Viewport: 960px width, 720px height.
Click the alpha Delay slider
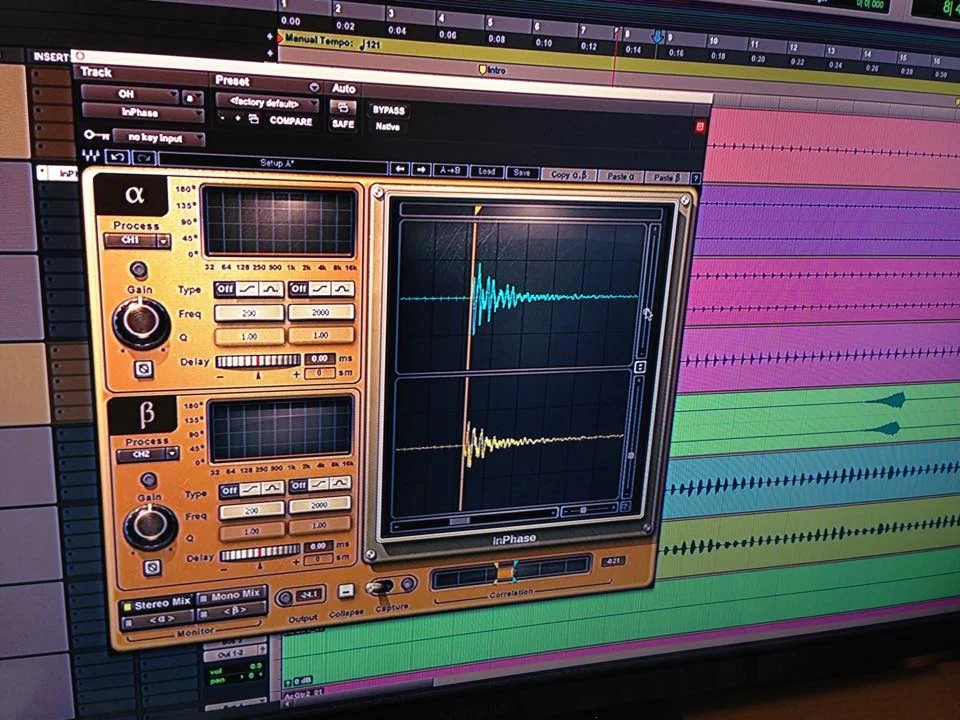(258, 361)
